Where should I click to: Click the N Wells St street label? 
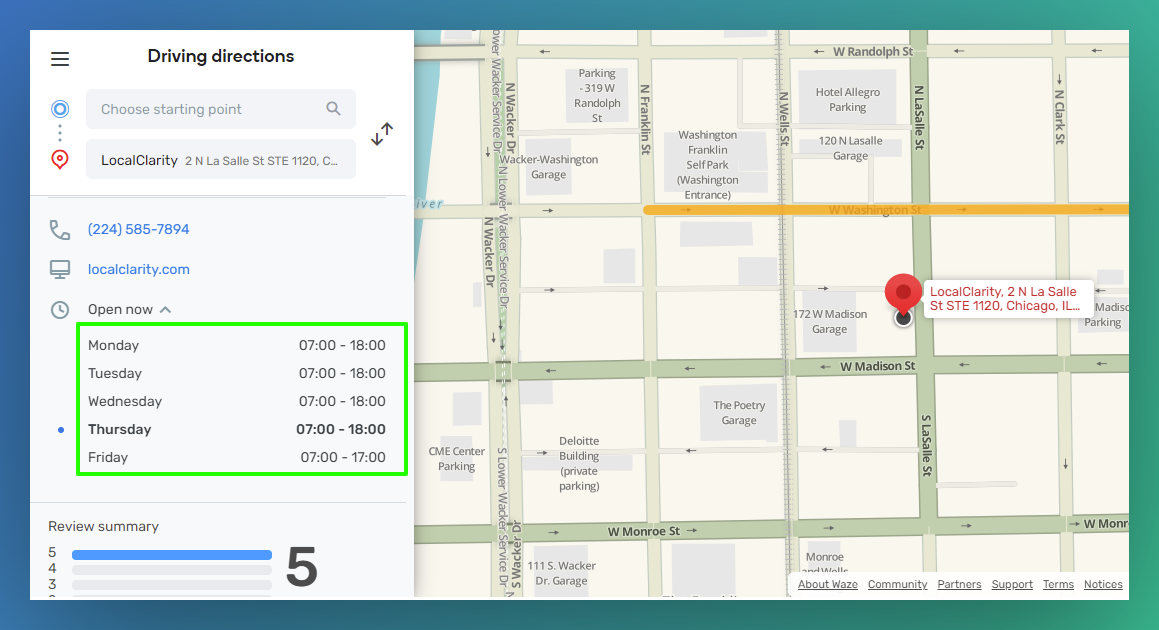coord(784,119)
